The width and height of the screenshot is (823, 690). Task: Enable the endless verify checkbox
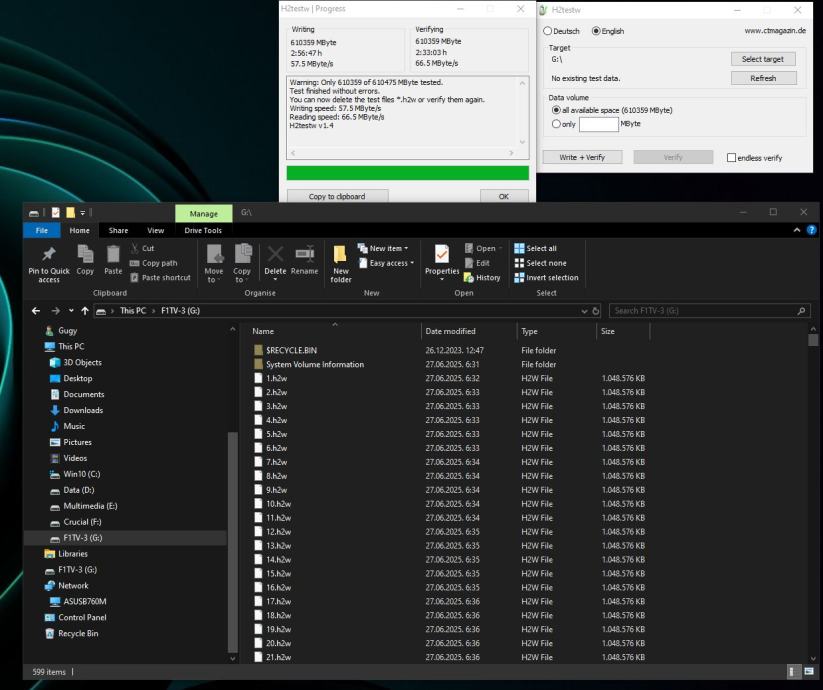point(732,158)
